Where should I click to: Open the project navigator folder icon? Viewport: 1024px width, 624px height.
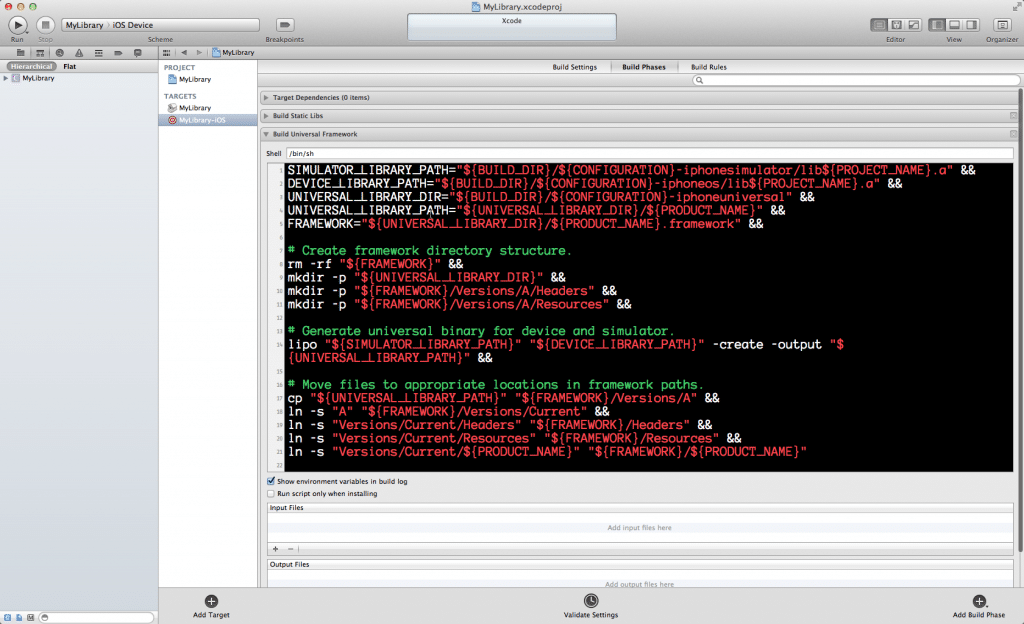[20, 53]
